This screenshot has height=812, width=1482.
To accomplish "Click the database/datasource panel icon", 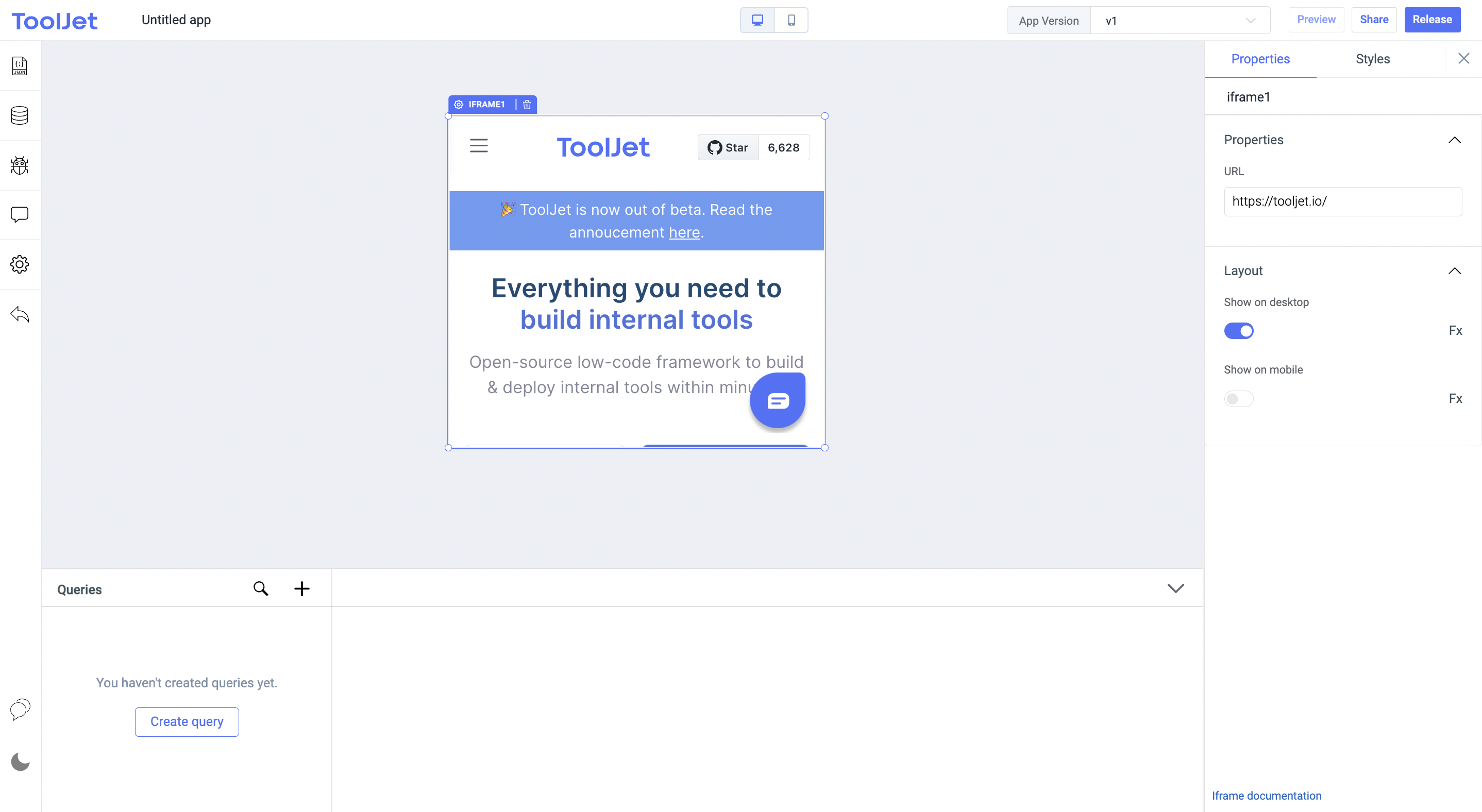I will click(x=20, y=114).
